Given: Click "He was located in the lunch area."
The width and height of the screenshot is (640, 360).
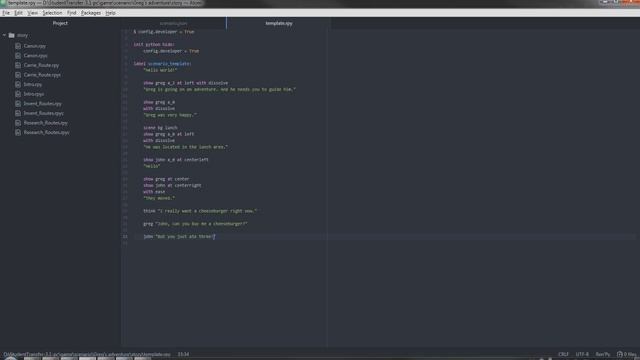Looking at the screenshot, I should pos(186,147).
